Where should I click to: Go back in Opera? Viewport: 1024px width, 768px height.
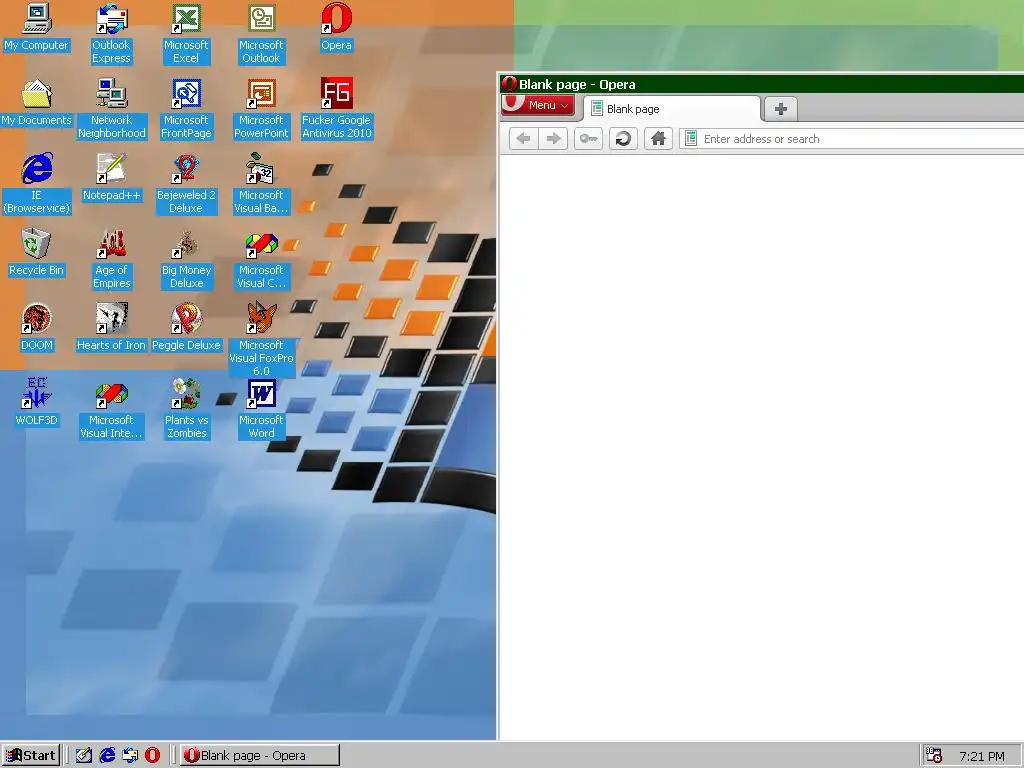(x=523, y=138)
